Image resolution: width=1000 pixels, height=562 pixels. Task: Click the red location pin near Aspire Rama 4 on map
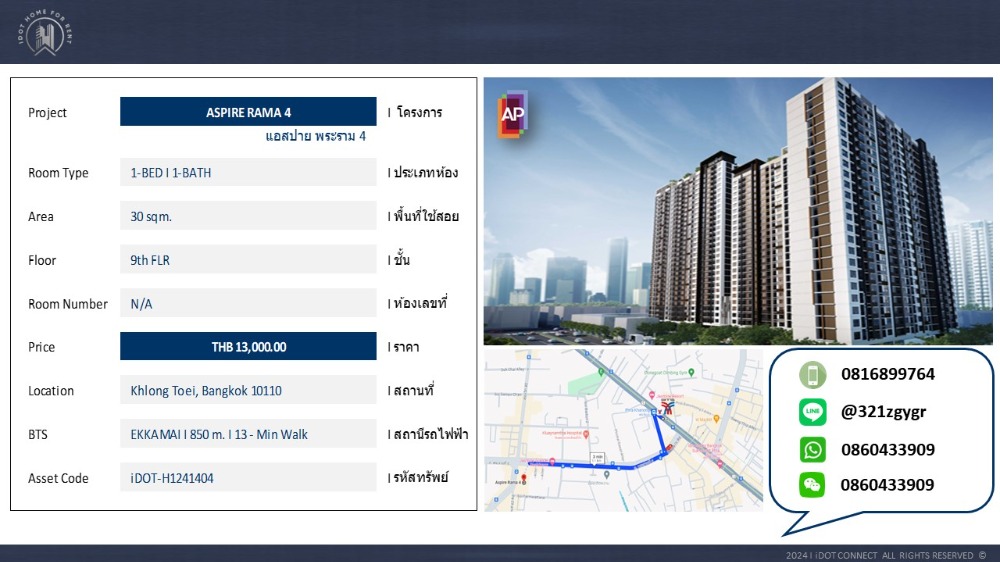pos(524,478)
